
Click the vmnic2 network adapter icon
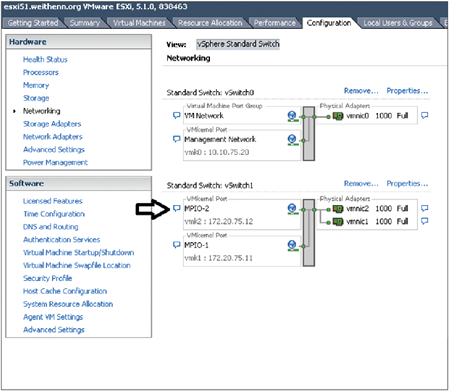pyautogui.click(x=338, y=209)
